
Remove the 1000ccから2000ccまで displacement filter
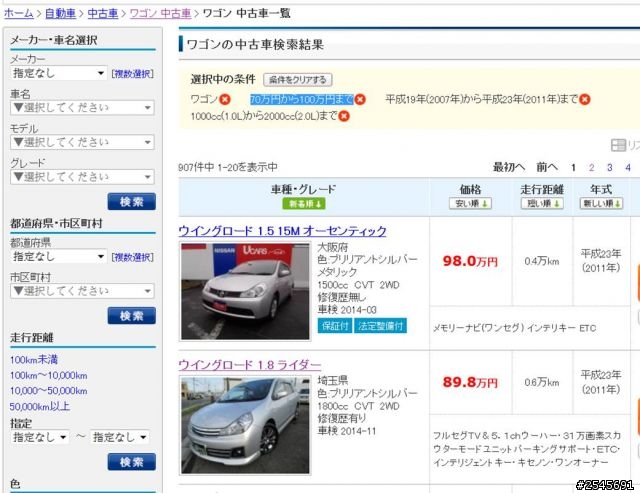click(x=344, y=116)
